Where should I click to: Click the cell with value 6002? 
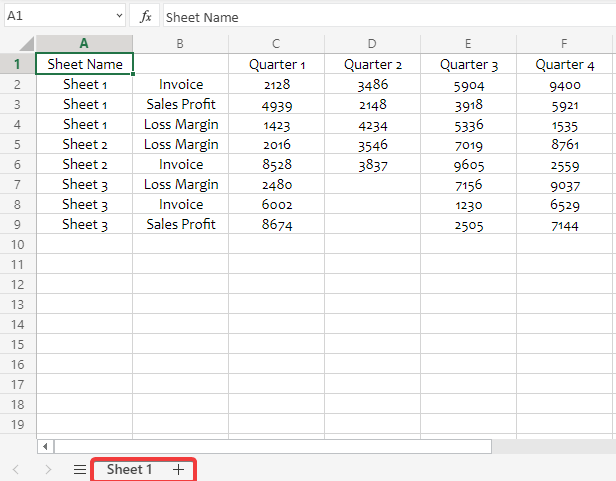tap(277, 204)
